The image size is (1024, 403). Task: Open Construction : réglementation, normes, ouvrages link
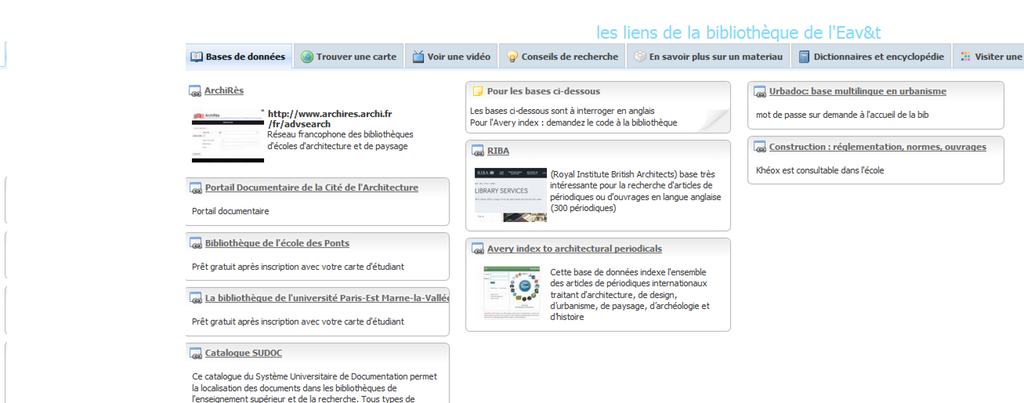[878, 148]
